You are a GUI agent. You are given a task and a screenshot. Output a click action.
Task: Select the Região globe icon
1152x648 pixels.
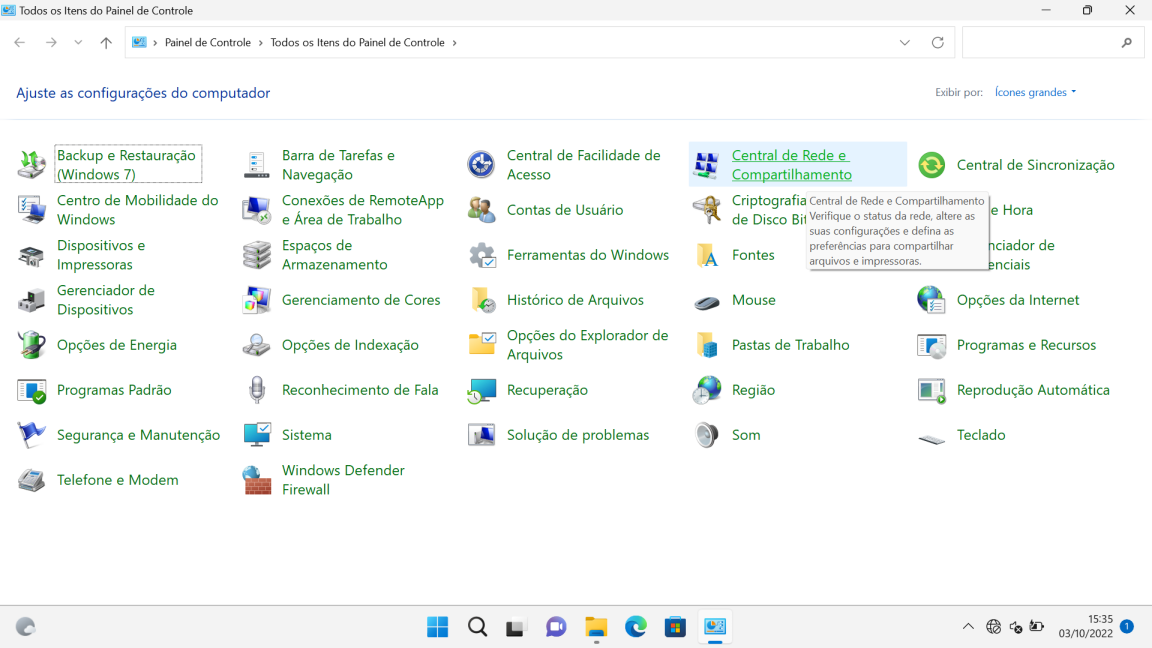pyautogui.click(x=707, y=390)
